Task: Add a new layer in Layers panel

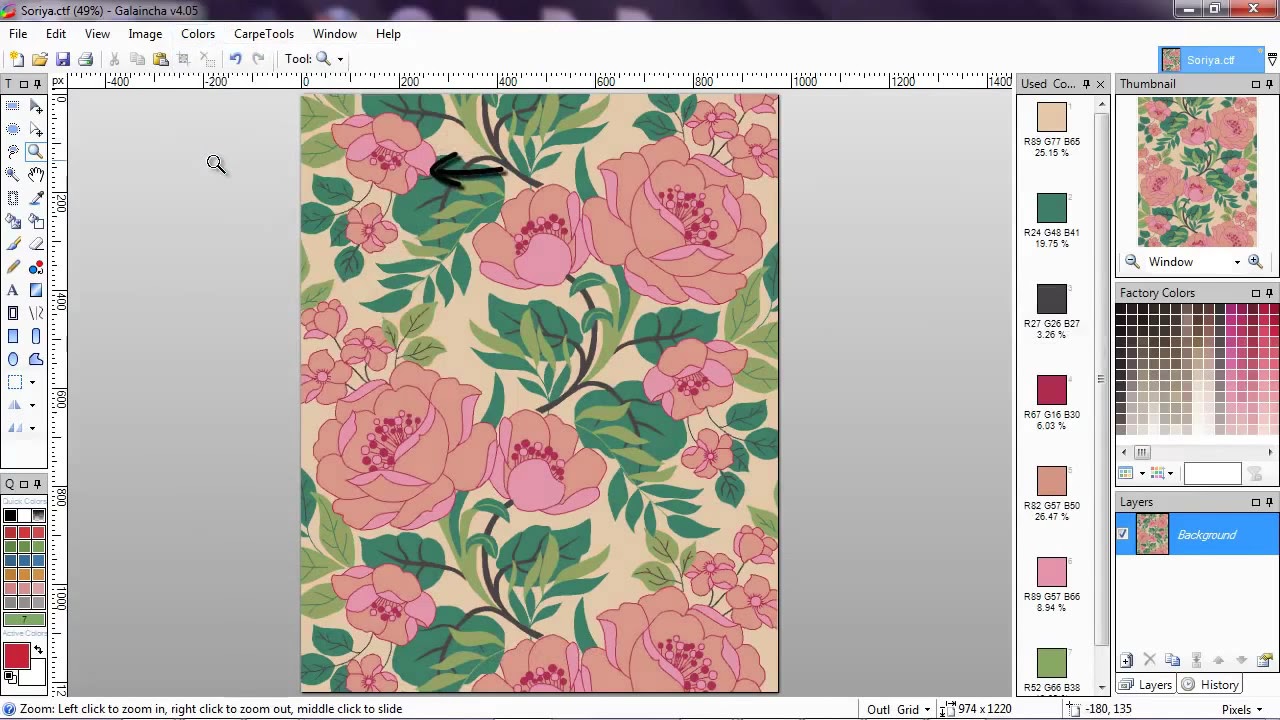Action: click(x=1126, y=660)
